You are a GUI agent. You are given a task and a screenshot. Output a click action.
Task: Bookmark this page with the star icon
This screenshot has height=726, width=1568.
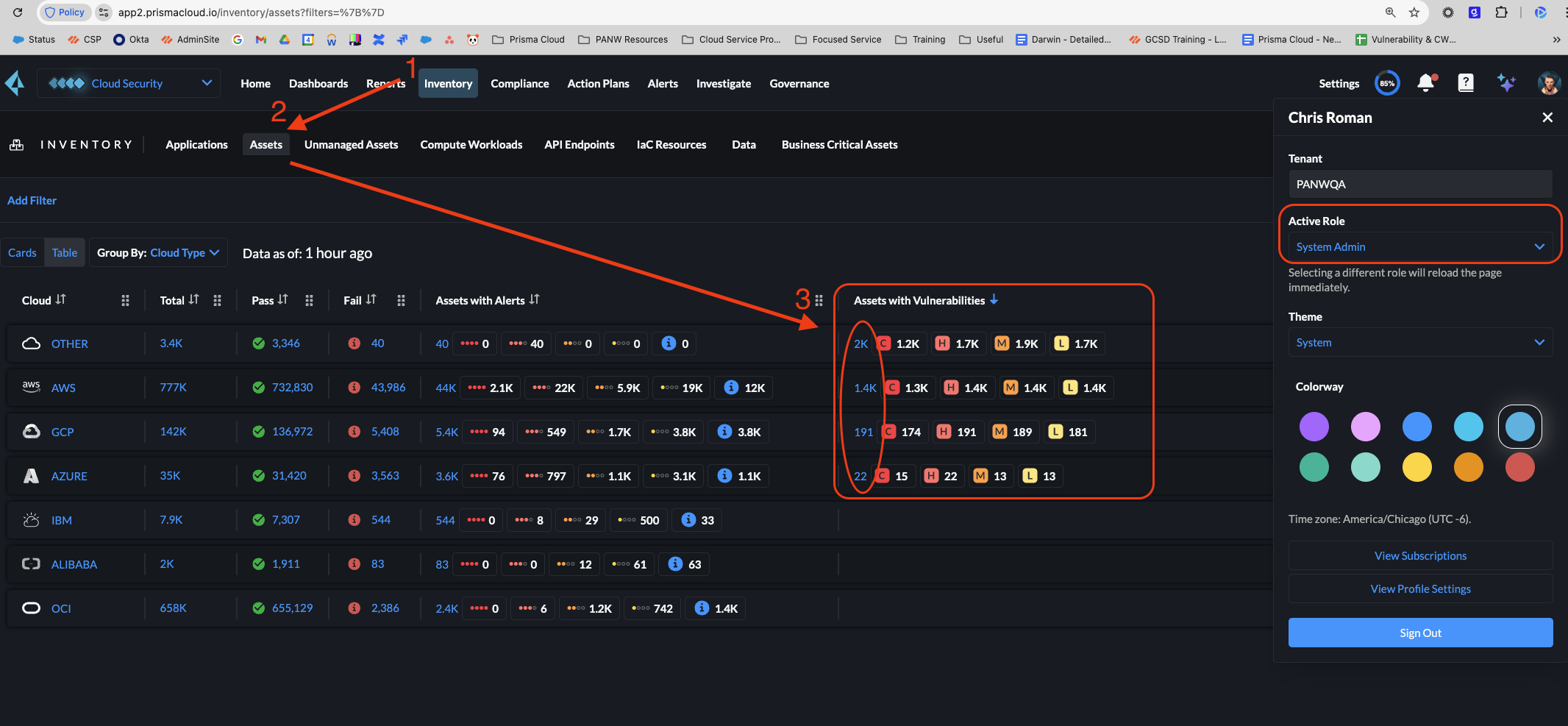tap(1414, 13)
